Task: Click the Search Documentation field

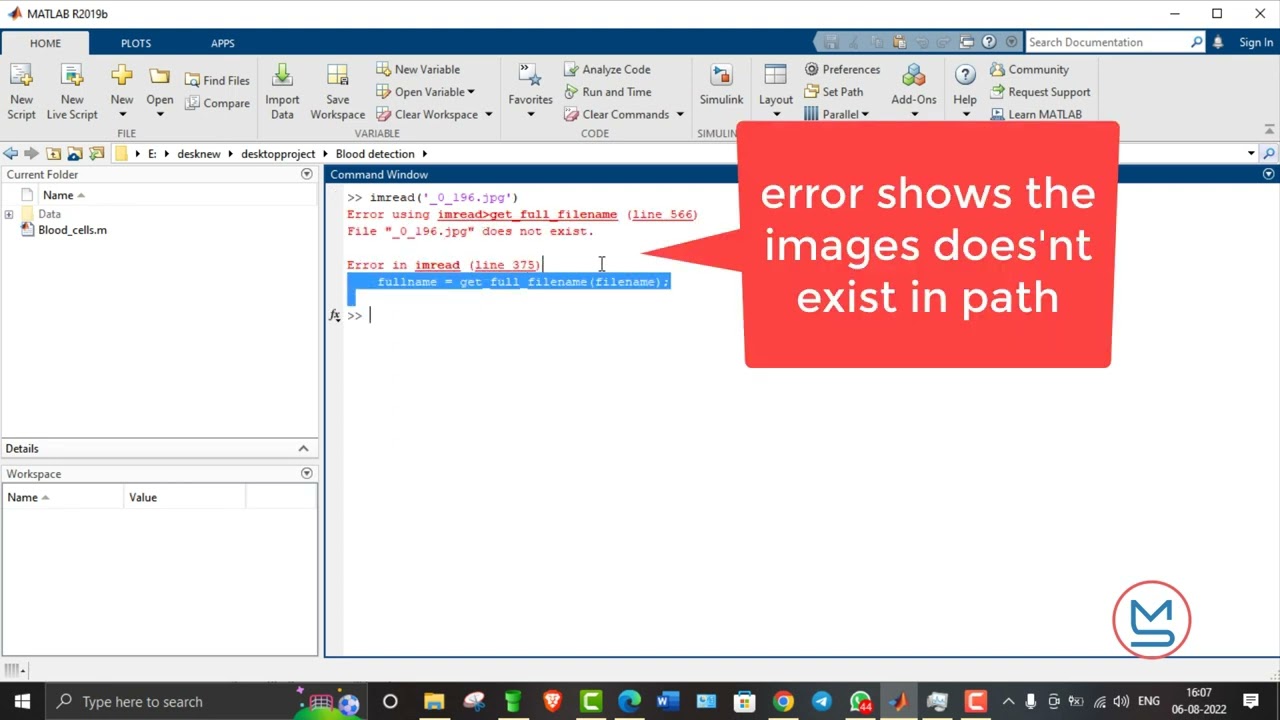Action: click(1108, 42)
